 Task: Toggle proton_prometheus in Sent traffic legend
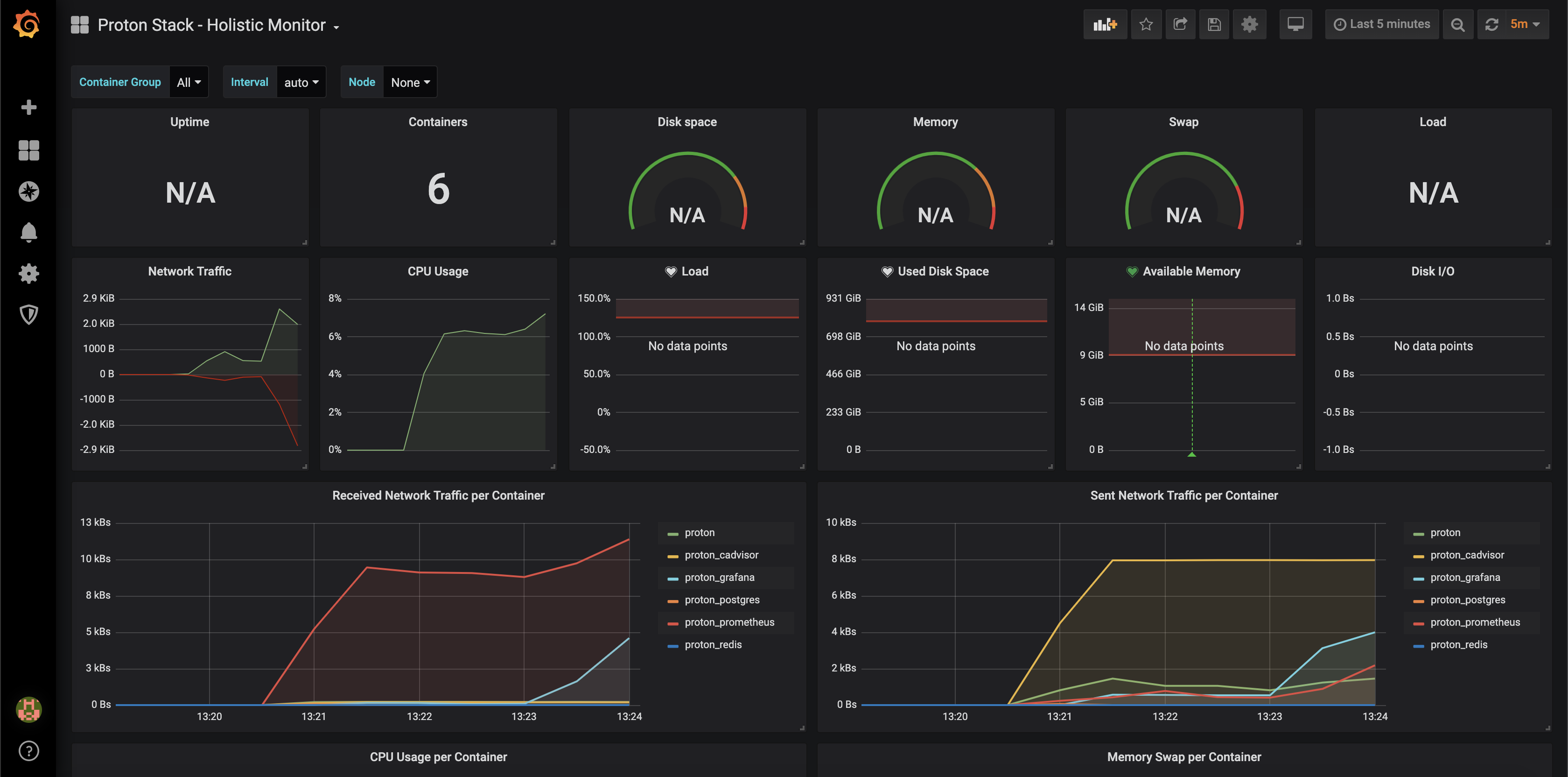[x=1475, y=622]
